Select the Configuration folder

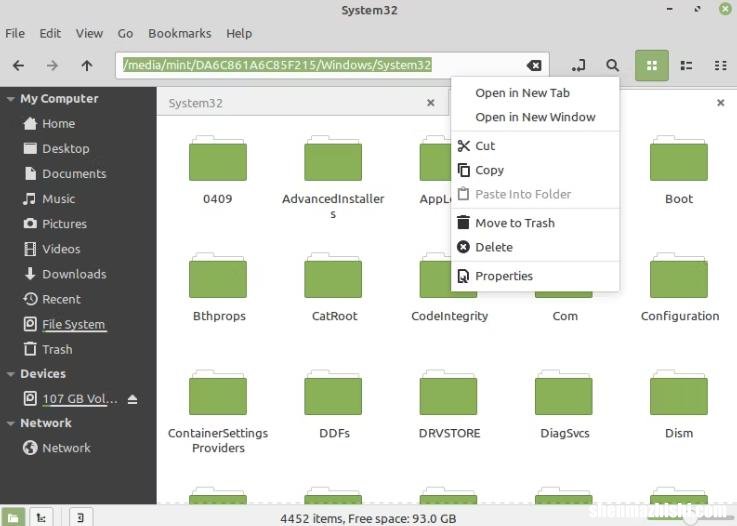point(680,288)
